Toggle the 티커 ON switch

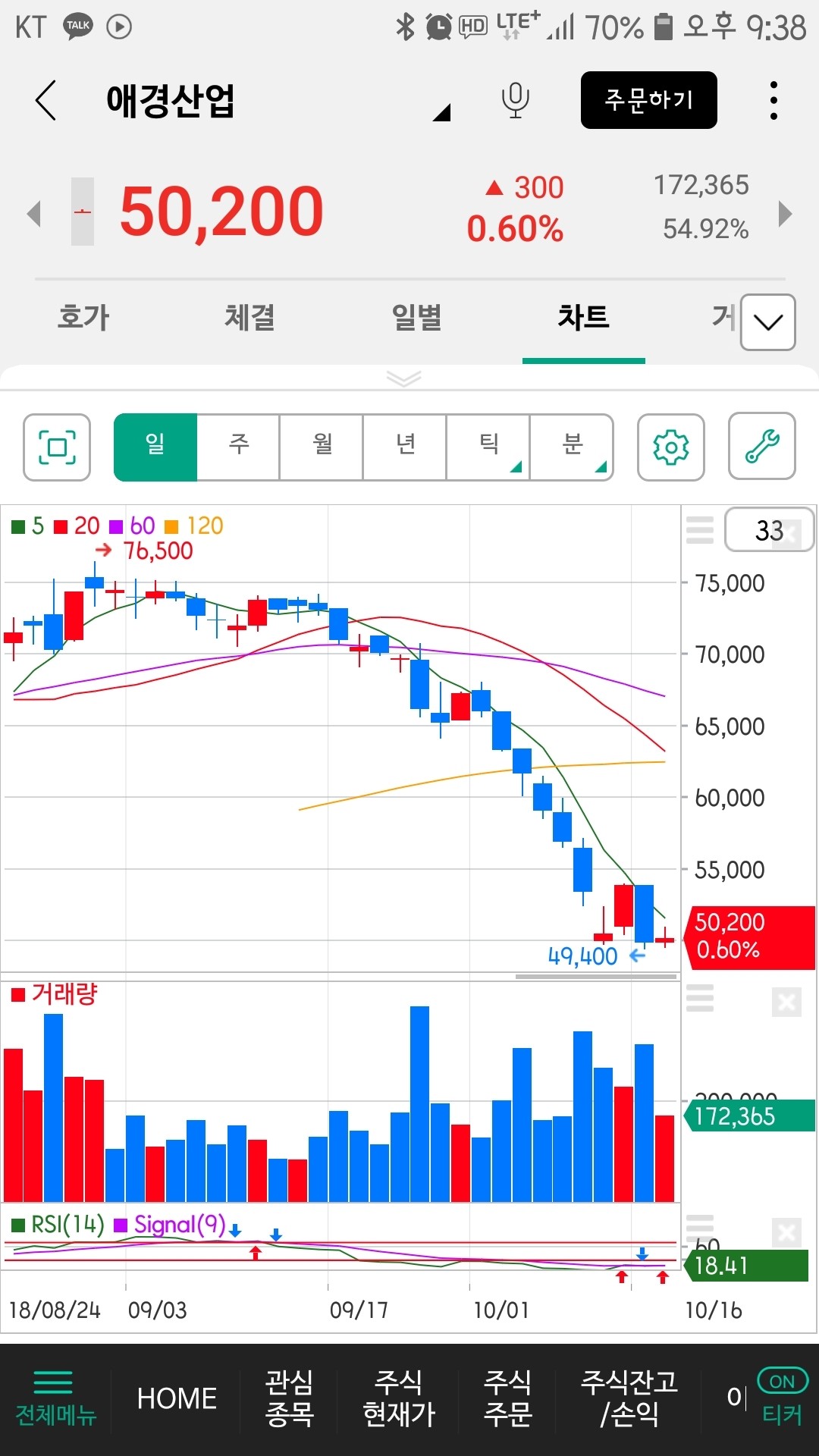[x=782, y=1382]
